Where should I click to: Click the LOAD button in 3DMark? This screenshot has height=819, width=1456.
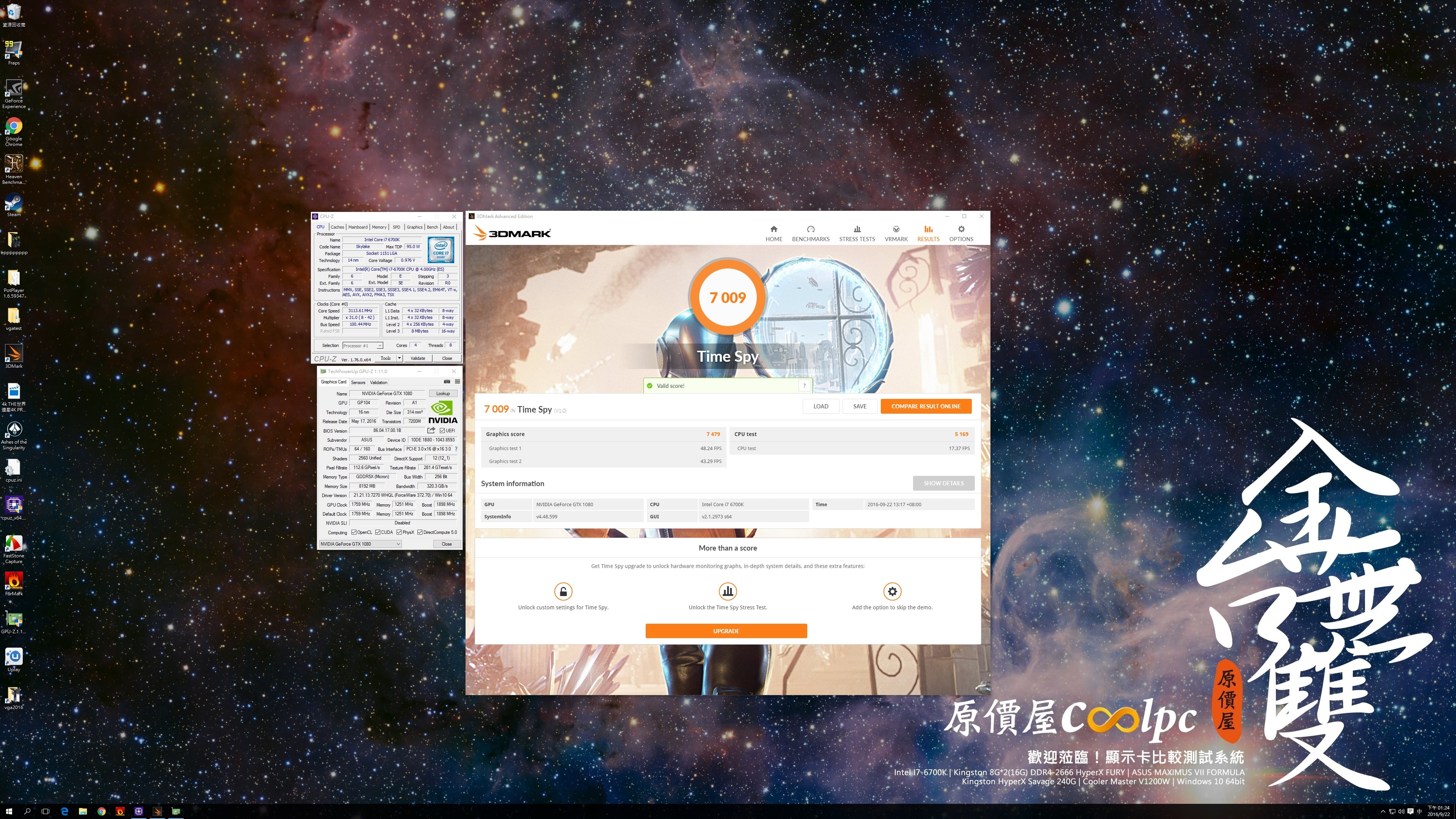point(821,406)
